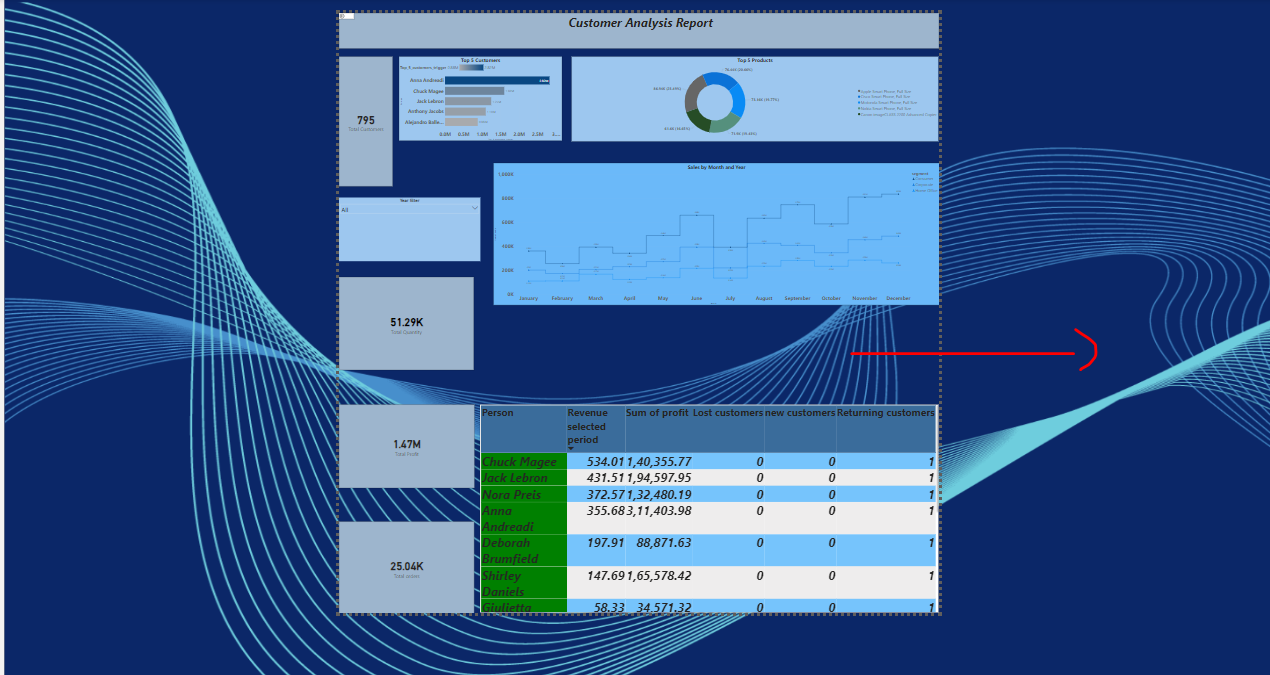
Task: Click the Sales by Month and Year title
Action: tap(716, 167)
